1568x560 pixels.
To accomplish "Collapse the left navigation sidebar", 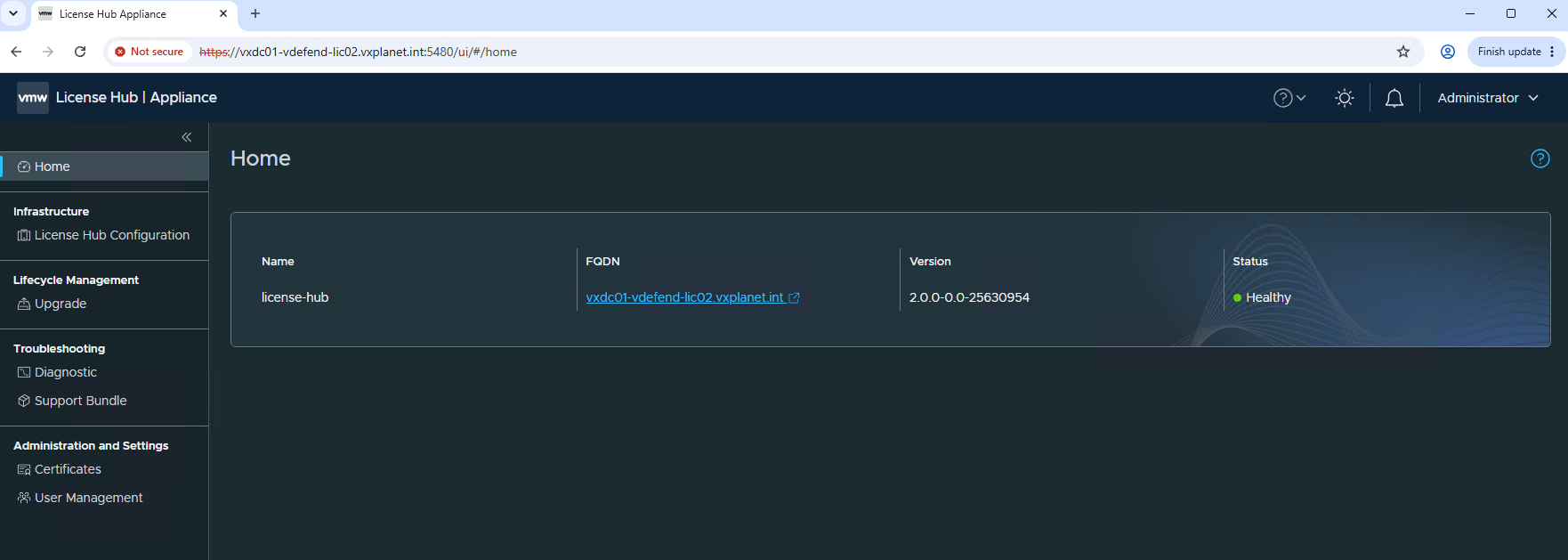I will (x=187, y=137).
